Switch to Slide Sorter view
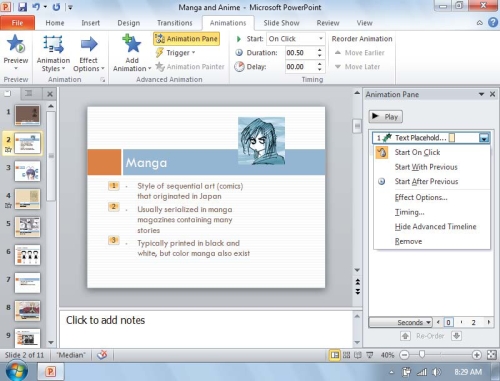This screenshot has height=381, width=500. click(347, 355)
